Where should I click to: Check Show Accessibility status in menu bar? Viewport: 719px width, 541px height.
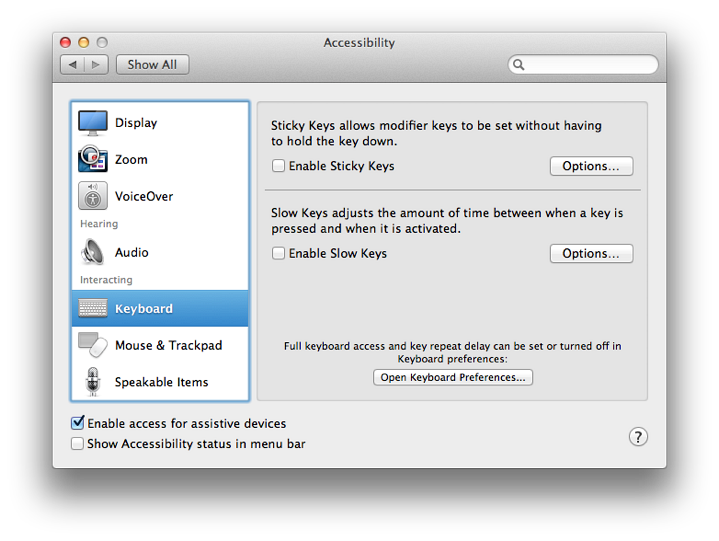coord(77,443)
